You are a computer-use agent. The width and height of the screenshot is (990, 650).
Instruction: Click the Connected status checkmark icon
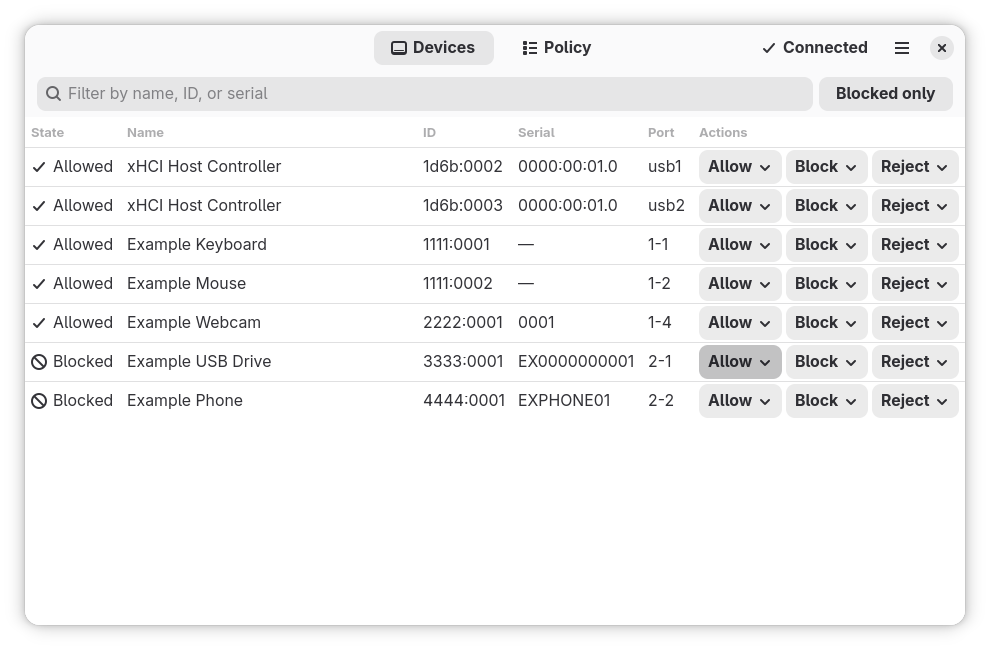[768, 48]
